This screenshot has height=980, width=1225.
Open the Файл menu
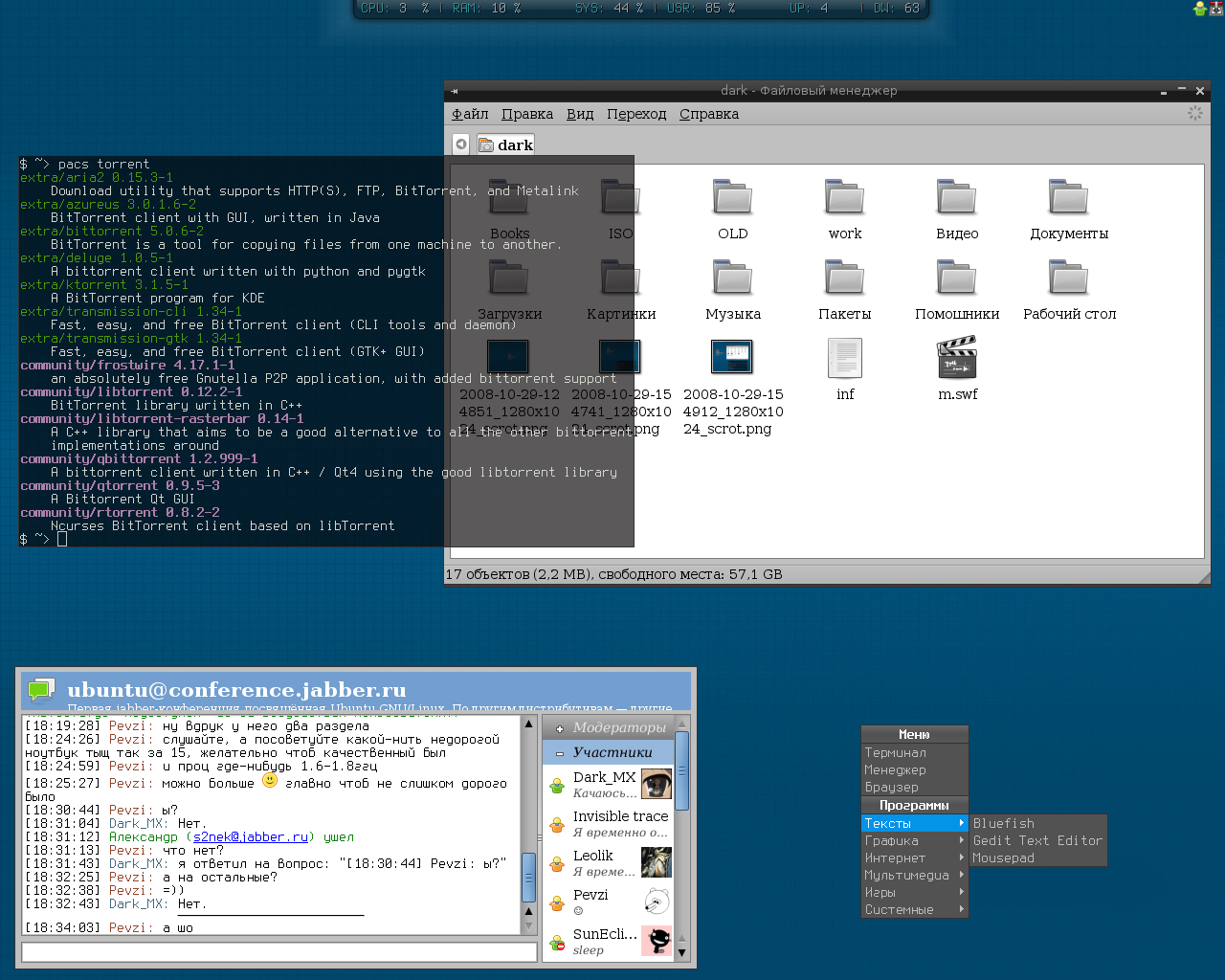click(470, 114)
